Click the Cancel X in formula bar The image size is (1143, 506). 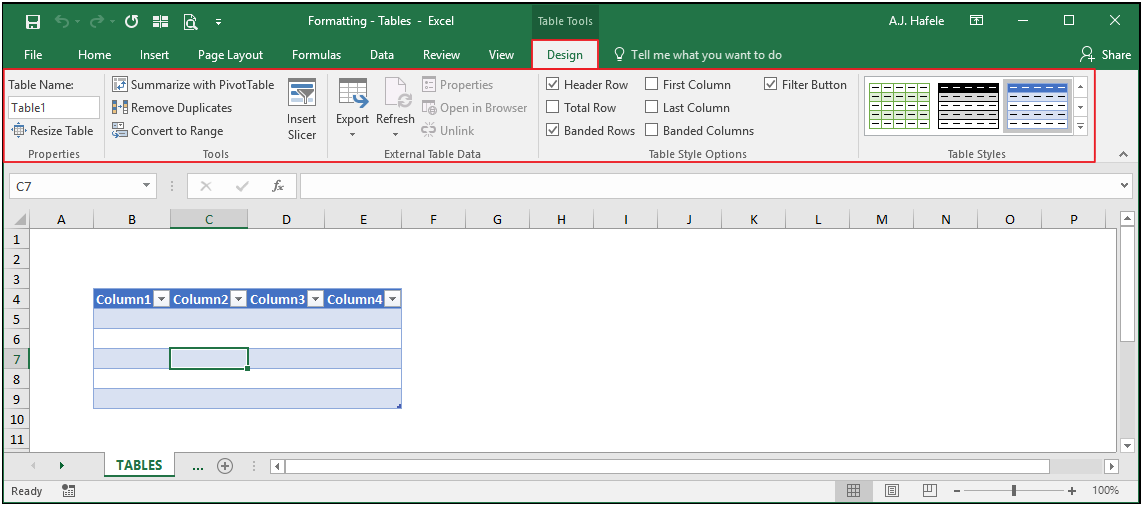point(206,186)
